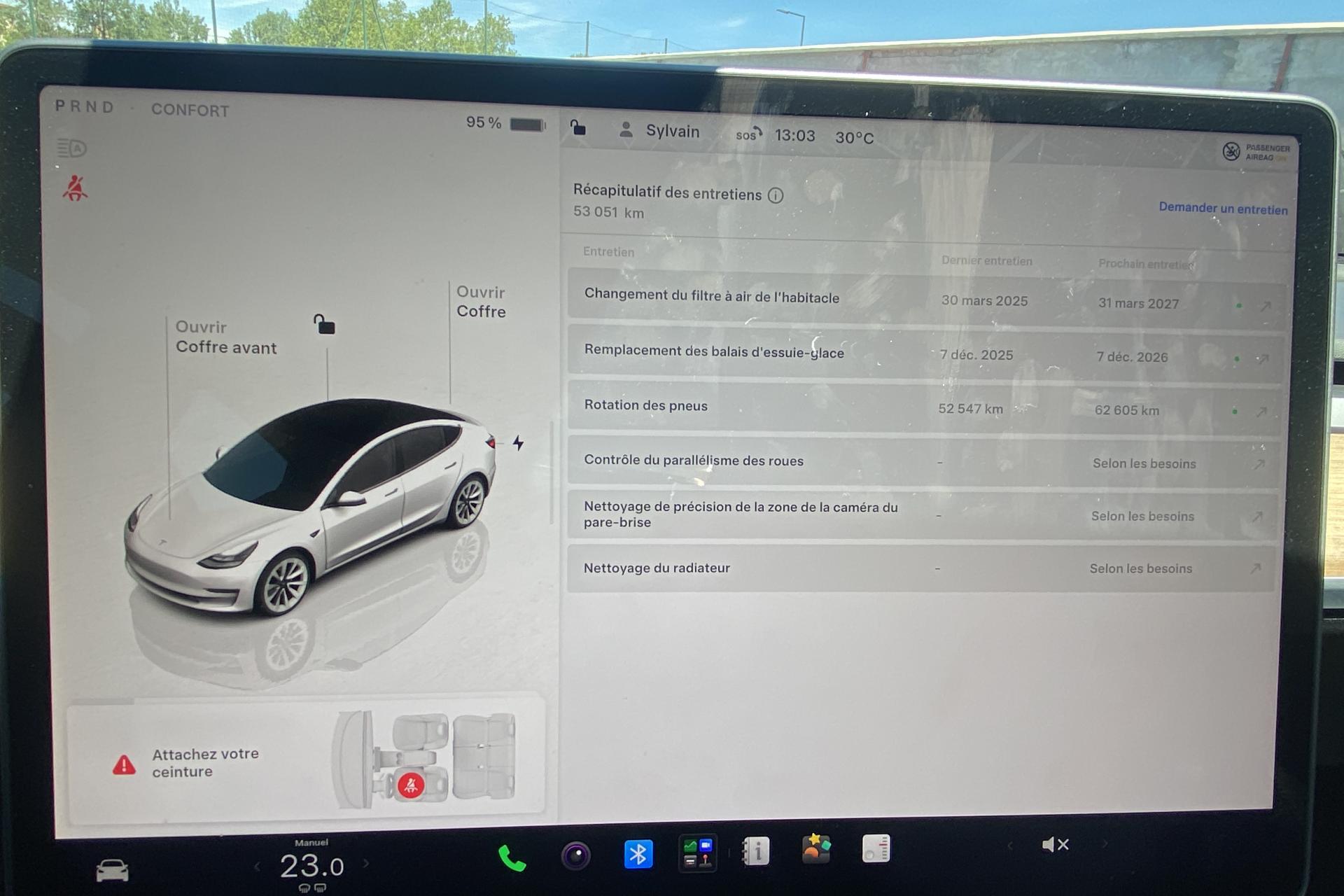The width and height of the screenshot is (1344, 896).
Task: Increase cabin temperature with right arrow
Action: [x=365, y=864]
